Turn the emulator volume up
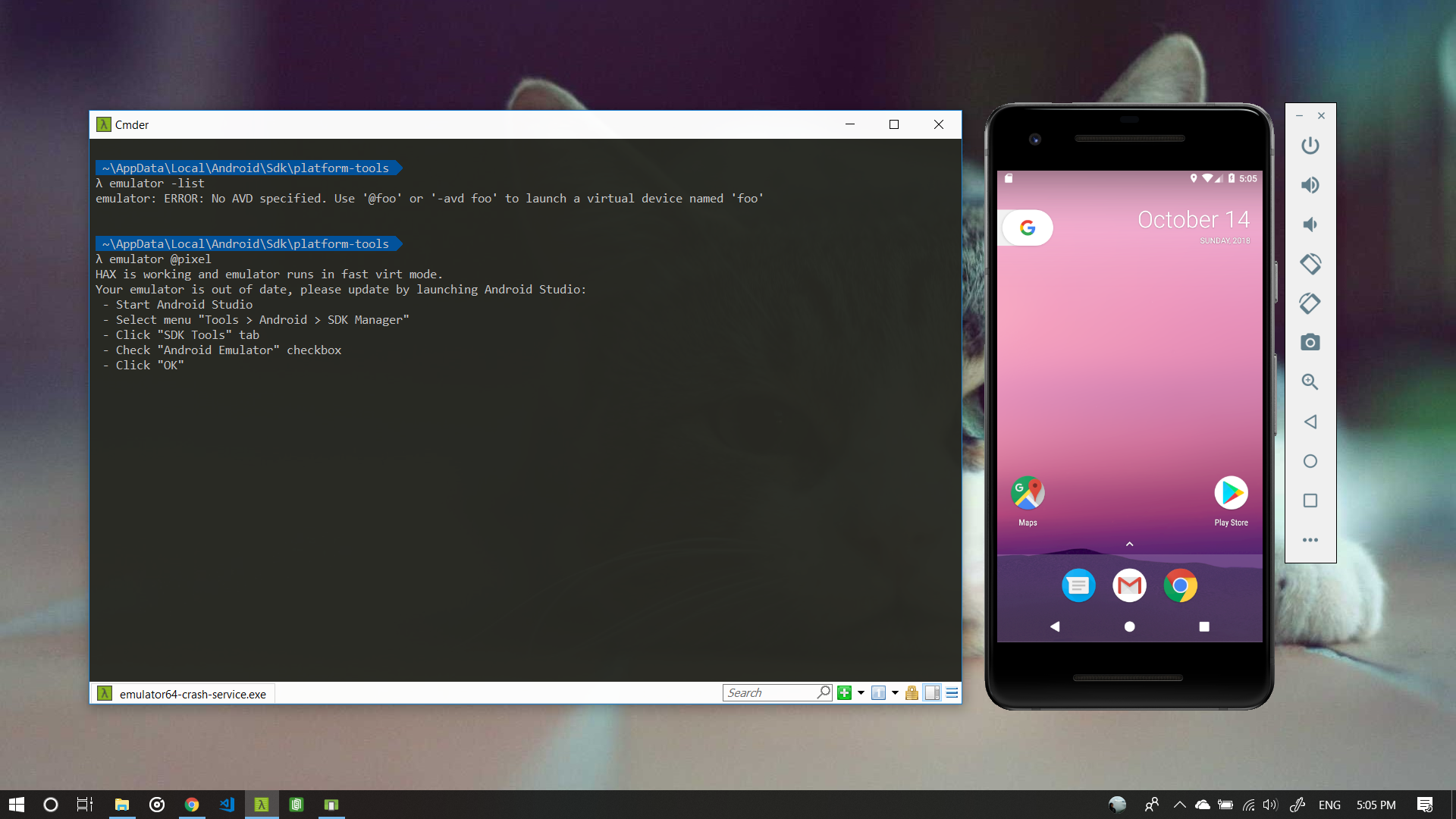Image resolution: width=1456 pixels, height=819 pixels. click(1310, 185)
